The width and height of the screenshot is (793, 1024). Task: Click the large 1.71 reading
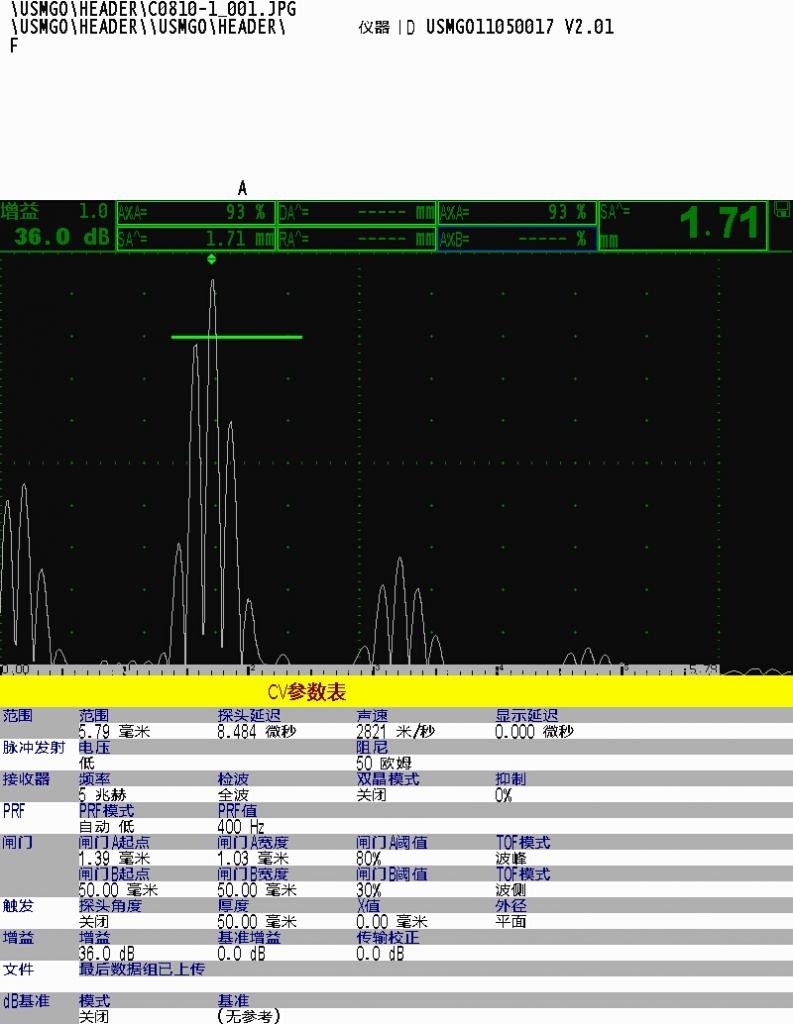pyautogui.click(x=719, y=223)
